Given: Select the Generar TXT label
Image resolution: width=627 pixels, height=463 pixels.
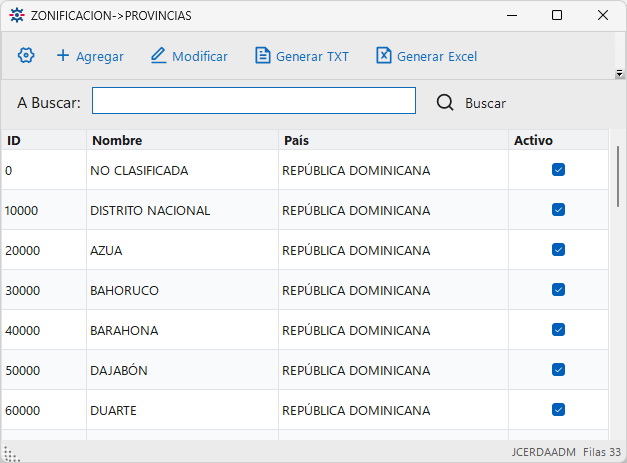Looking at the screenshot, I should (312, 56).
